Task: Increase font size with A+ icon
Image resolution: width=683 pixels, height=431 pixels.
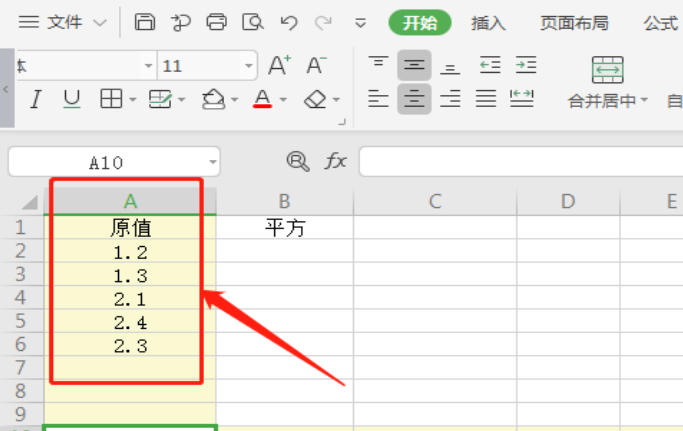Action: coord(279,65)
